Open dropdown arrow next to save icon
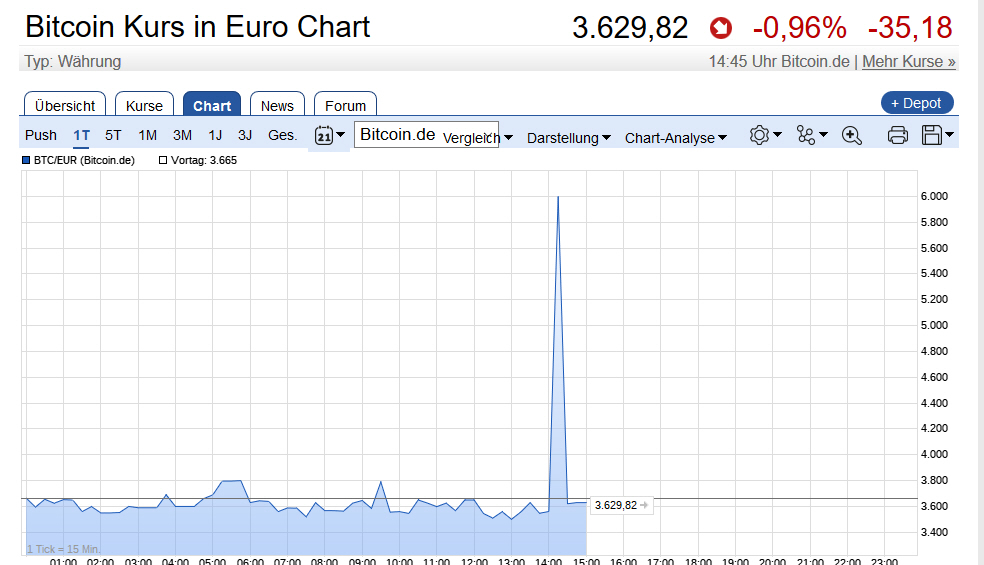Screen dimensions: 984x565 click(949, 134)
